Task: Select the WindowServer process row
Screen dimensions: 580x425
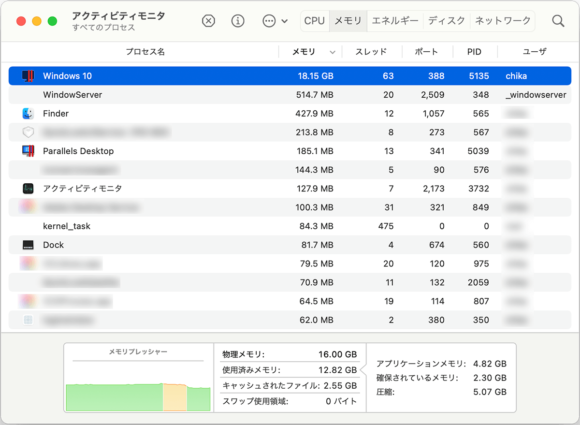Action: 290,95
